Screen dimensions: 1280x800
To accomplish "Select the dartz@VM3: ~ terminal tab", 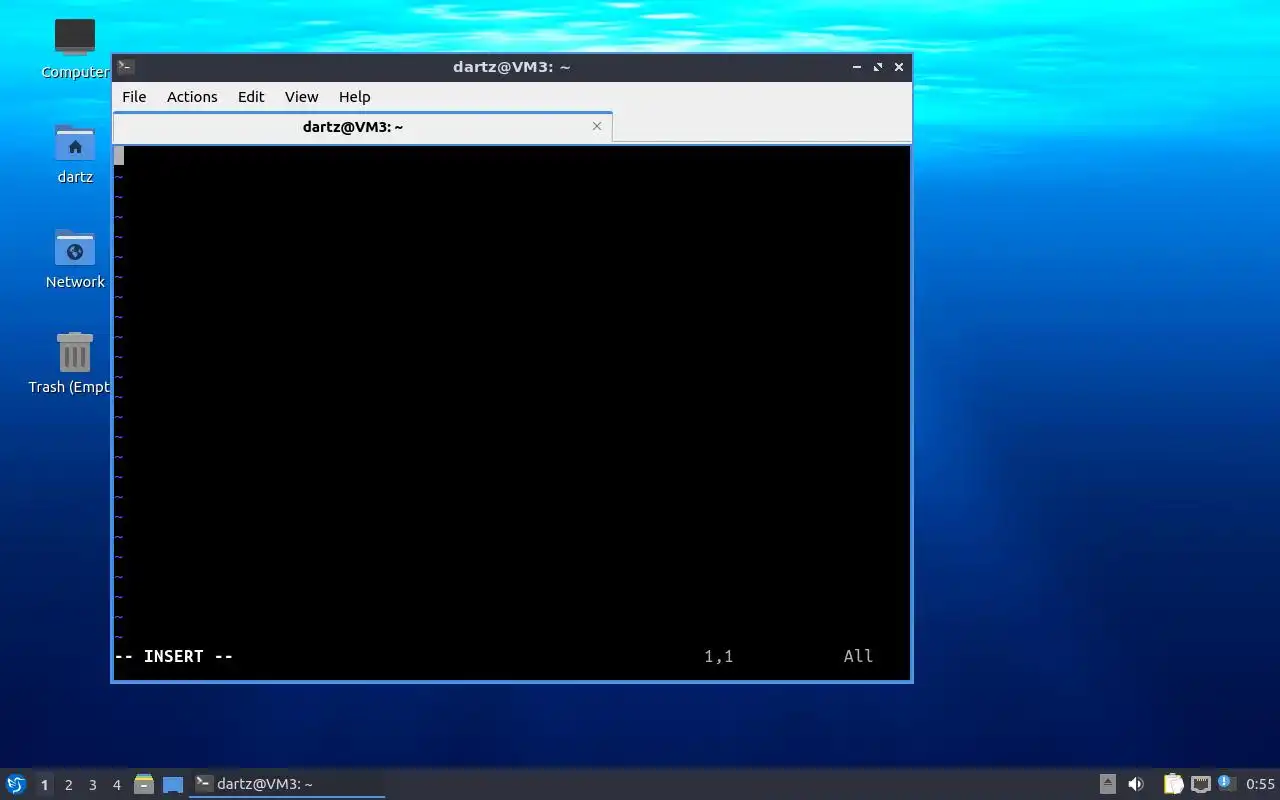I will 362,127.
